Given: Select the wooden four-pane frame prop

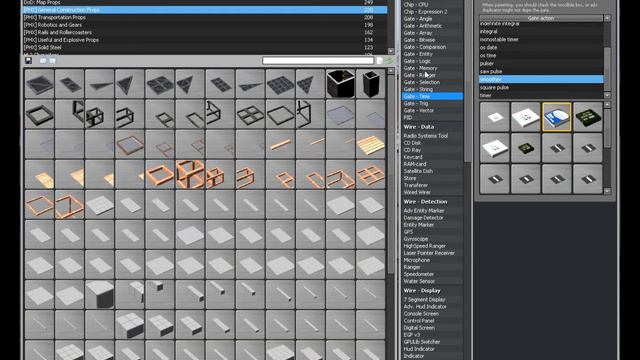Looking at the screenshot, I should pos(371,174).
